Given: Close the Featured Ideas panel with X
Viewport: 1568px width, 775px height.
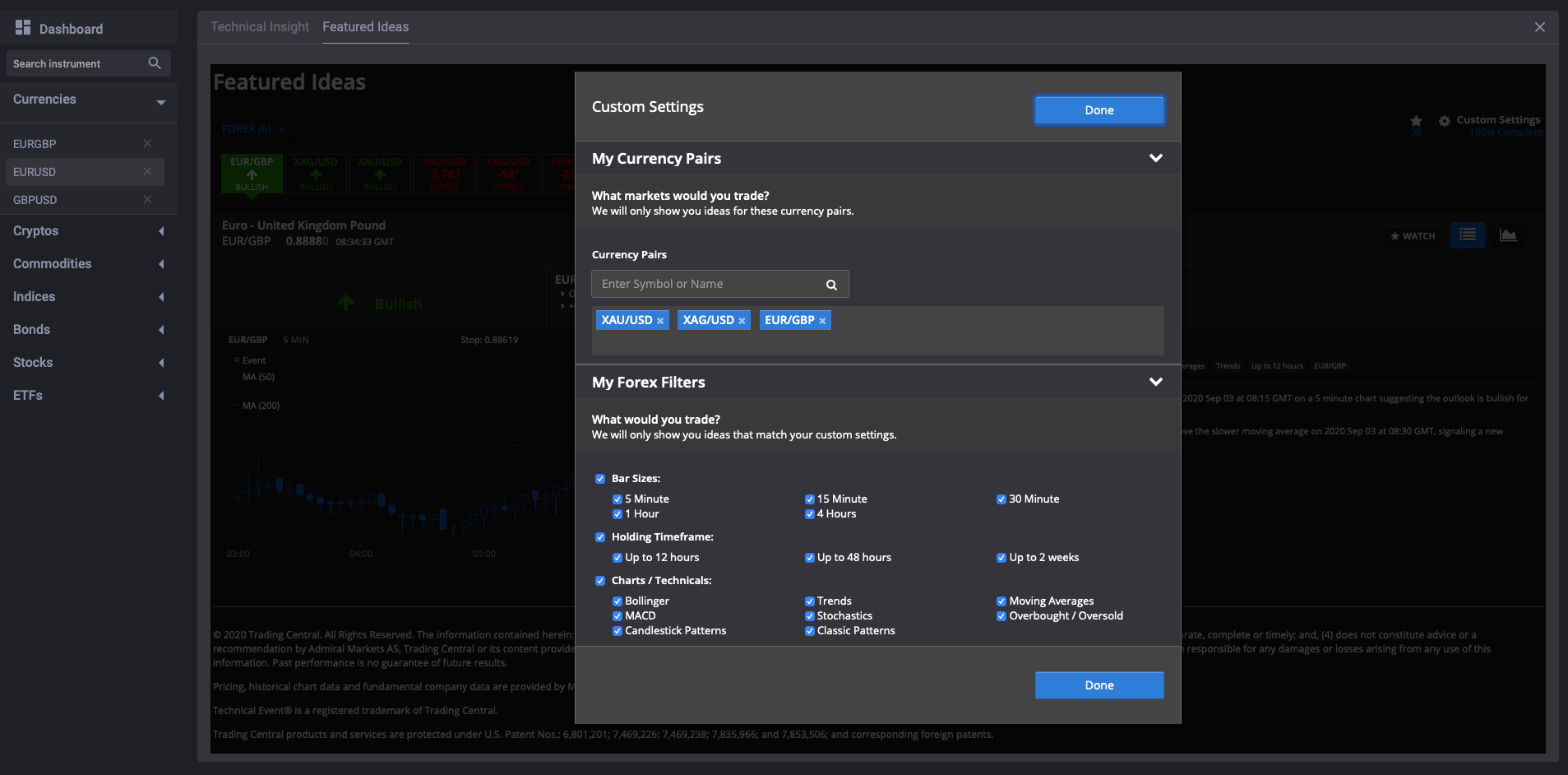Looking at the screenshot, I should 1540,27.
